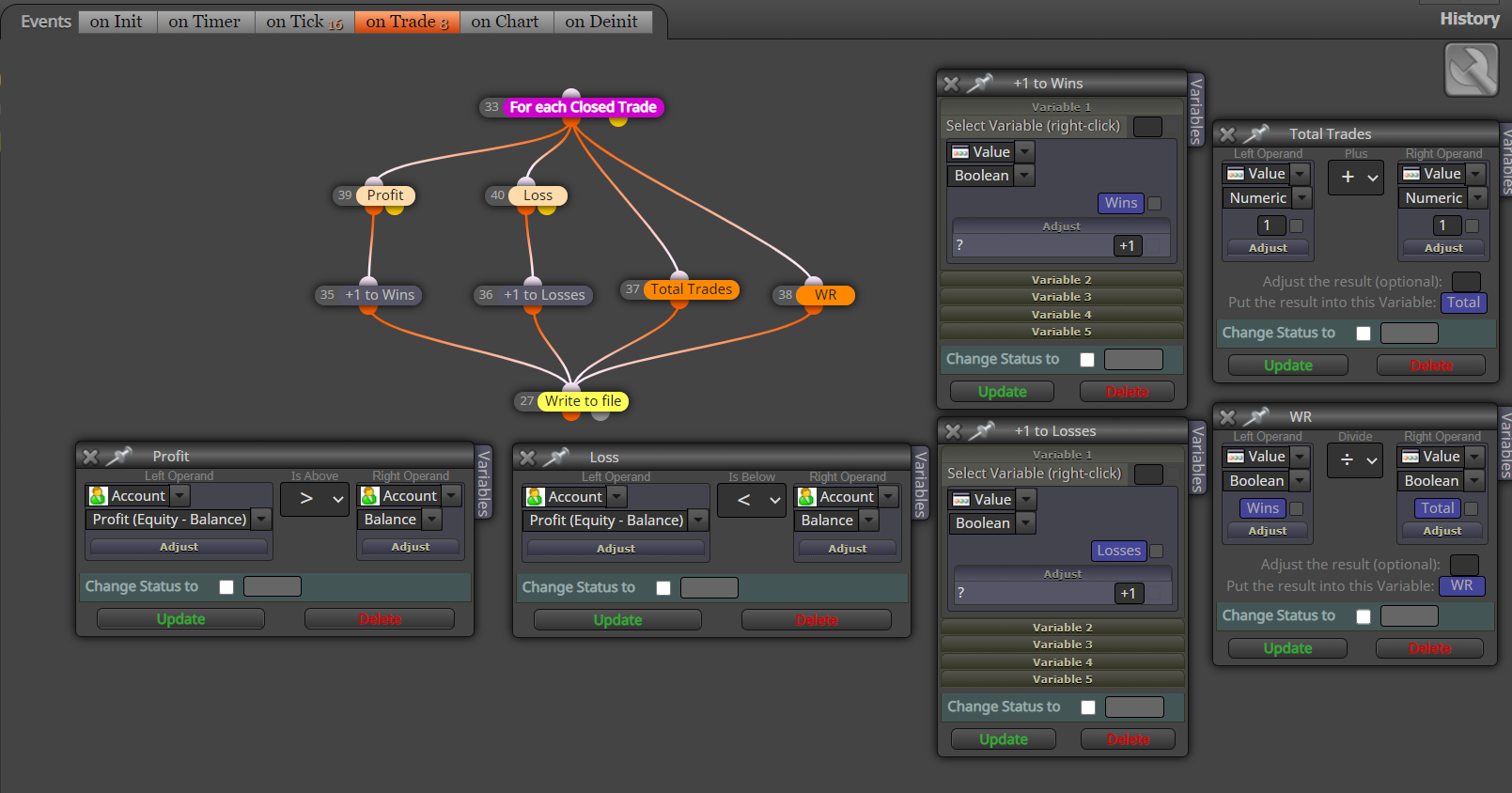Click Account icon in Profit left operand
1512x793 pixels.
pos(98,495)
